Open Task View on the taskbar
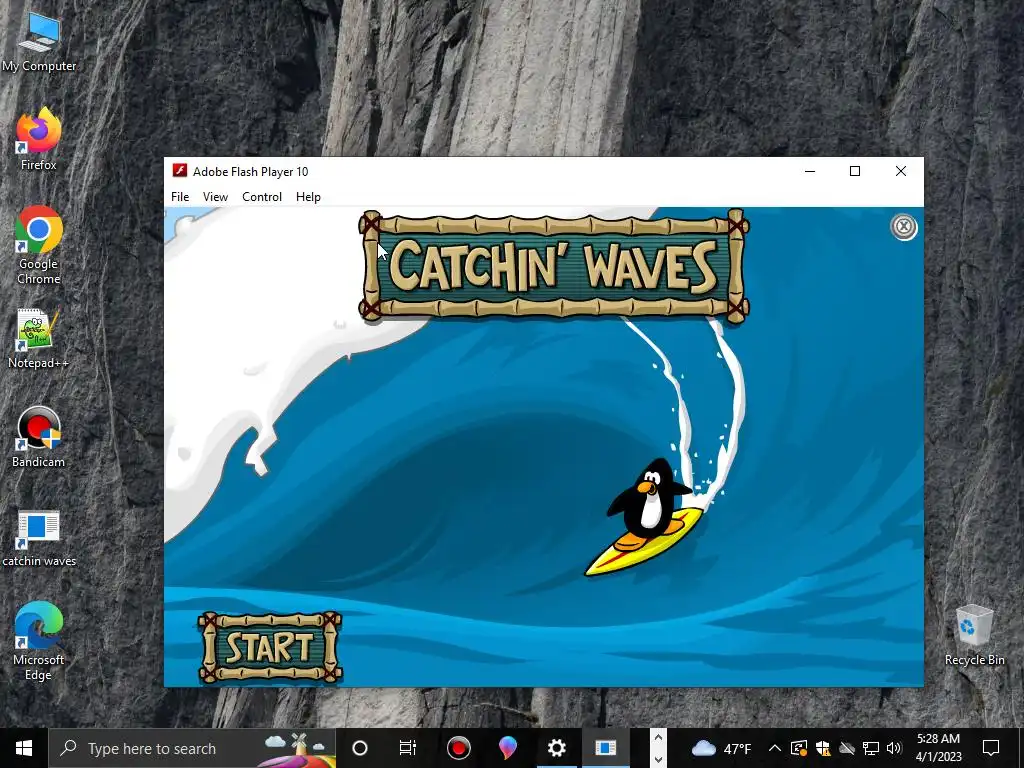 (408, 748)
